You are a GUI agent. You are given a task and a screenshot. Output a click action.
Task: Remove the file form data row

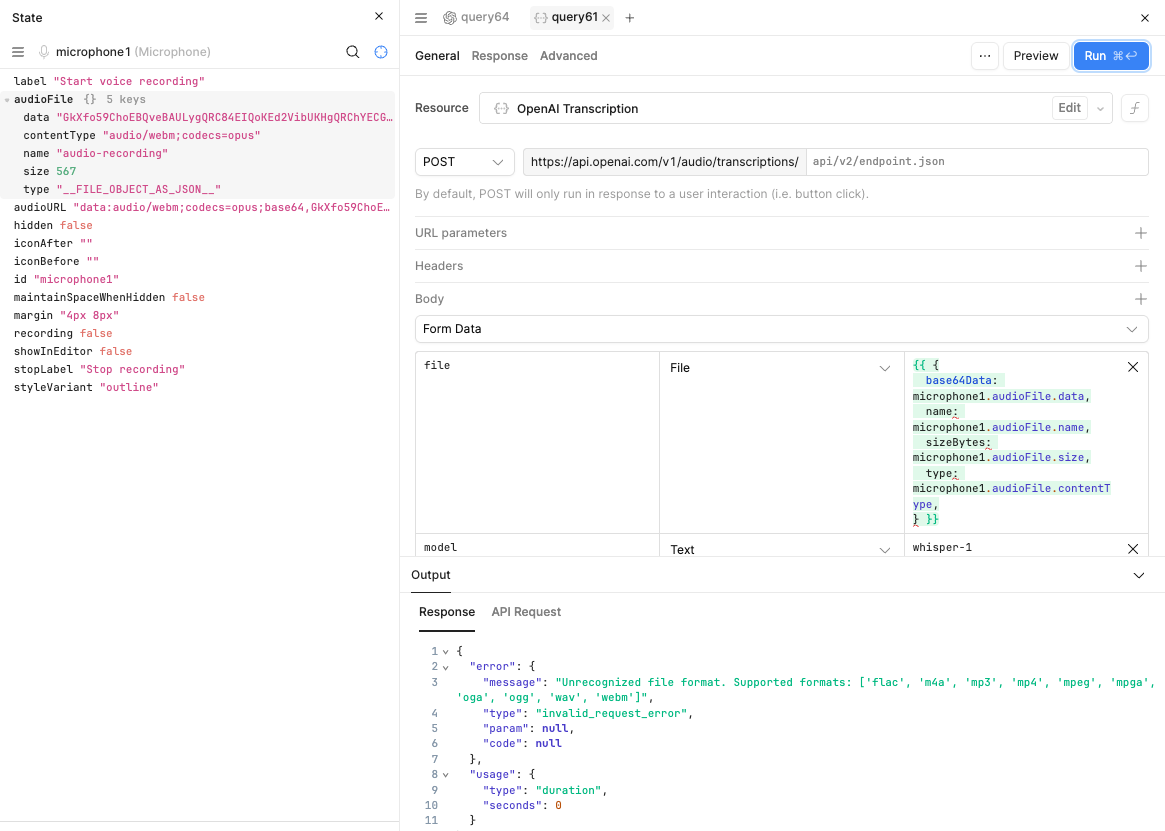(x=1133, y=367)
